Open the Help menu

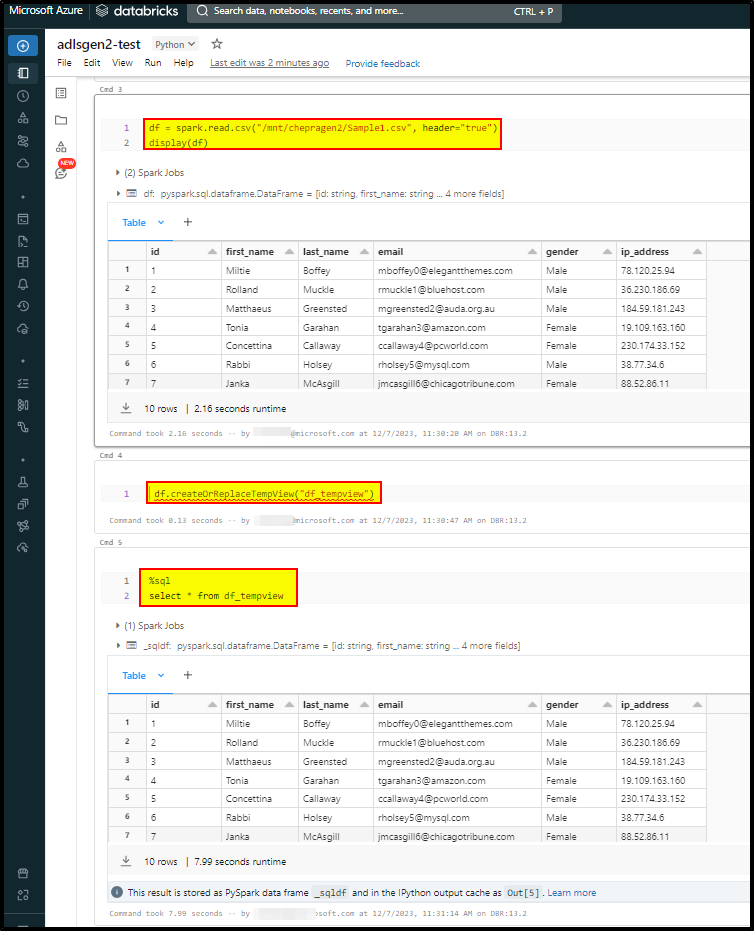coord(183,63)
